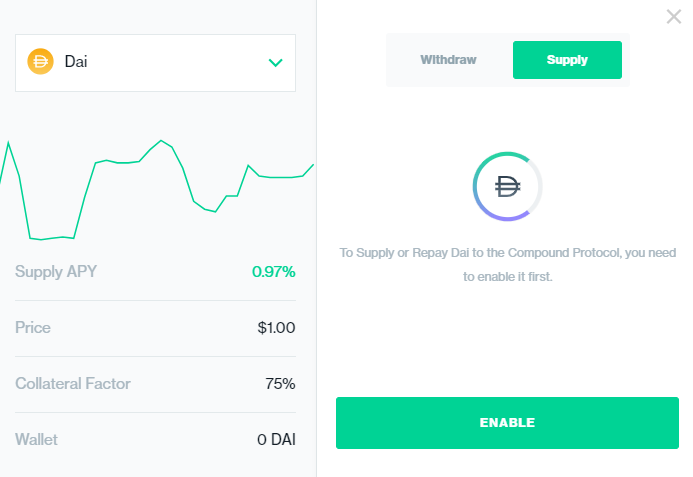Click the ENABLE button
The width and height of the screenshot is (693, 477).
click(507, 423)
